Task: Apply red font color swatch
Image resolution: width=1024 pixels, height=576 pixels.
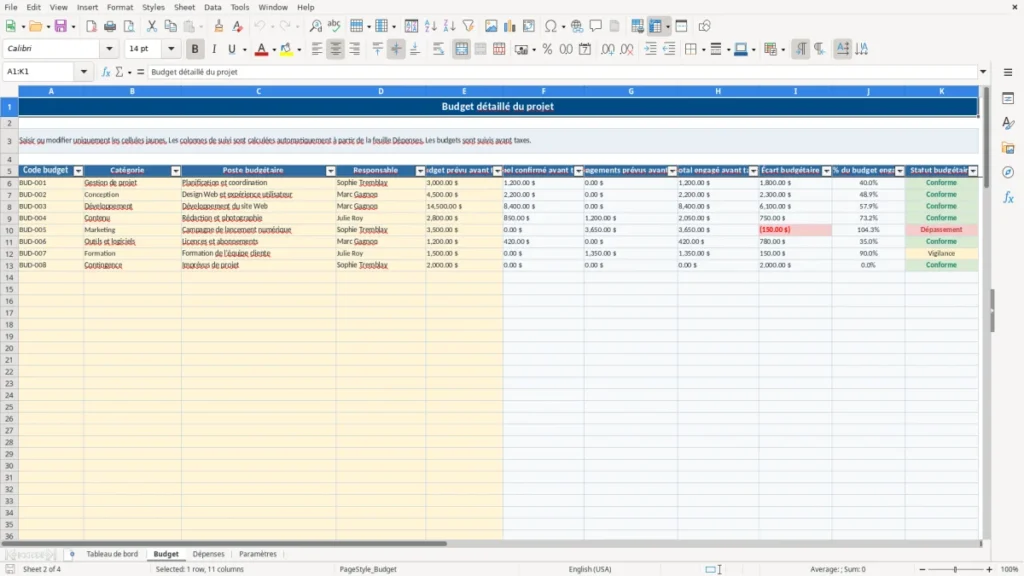Action: [x=261, y=49]
